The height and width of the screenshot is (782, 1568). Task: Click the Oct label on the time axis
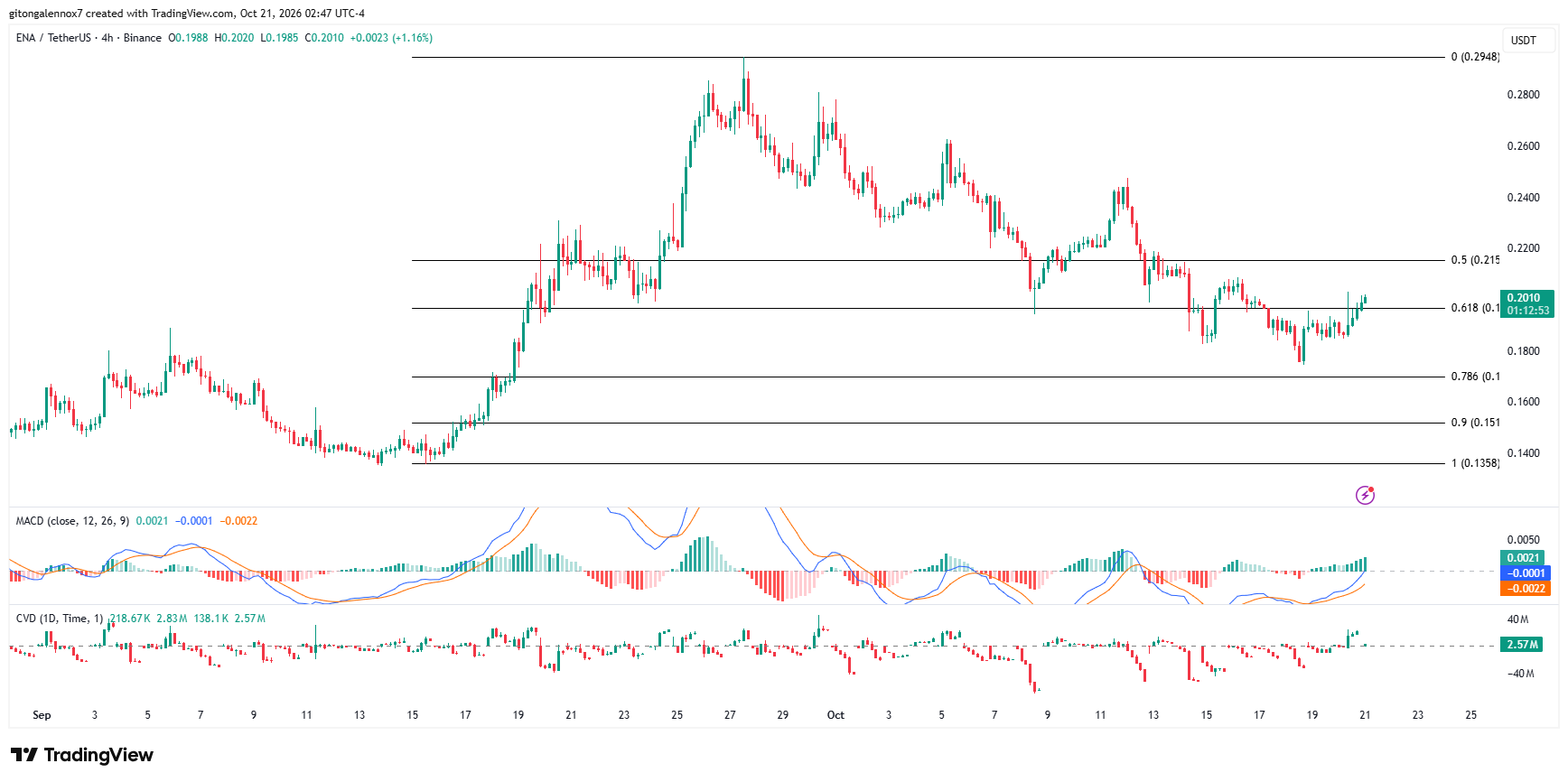[x=835, y=715]
